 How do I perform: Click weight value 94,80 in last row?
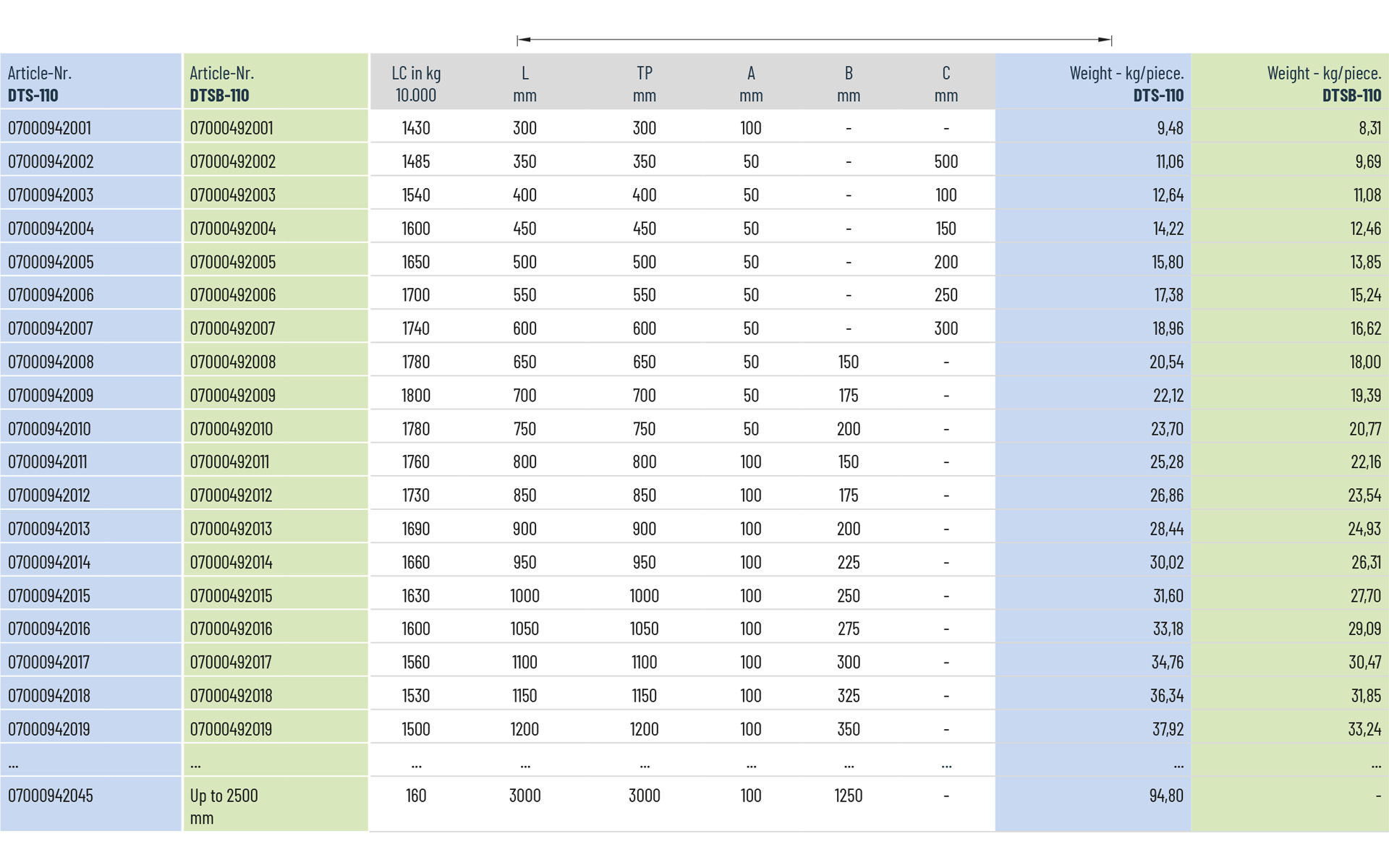coord(1165,796)
